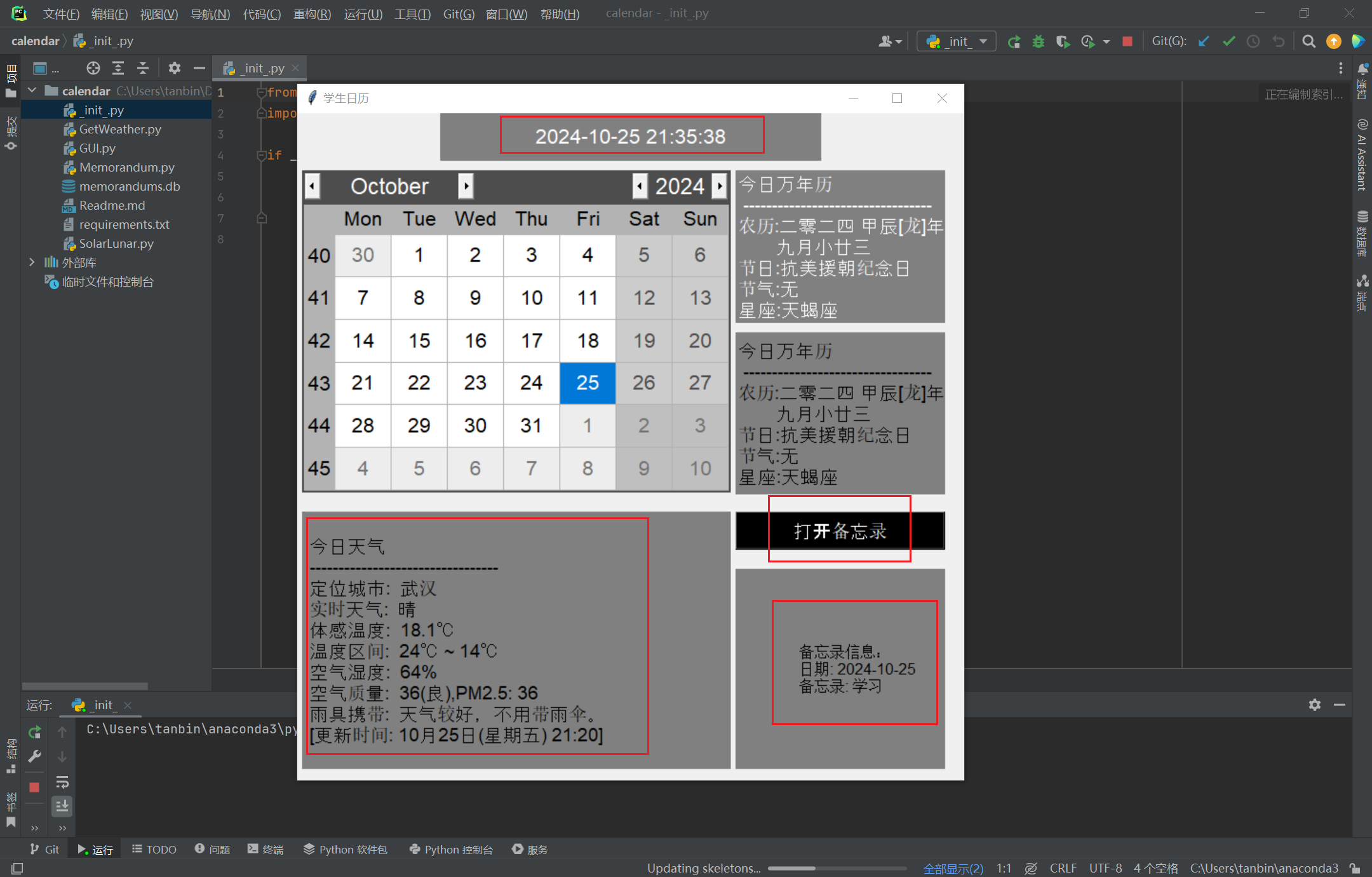The width and height of the screenshot is (1372, 877).
Task: Click the Git update project arrow icon
Action: (x=1203, y=41)
